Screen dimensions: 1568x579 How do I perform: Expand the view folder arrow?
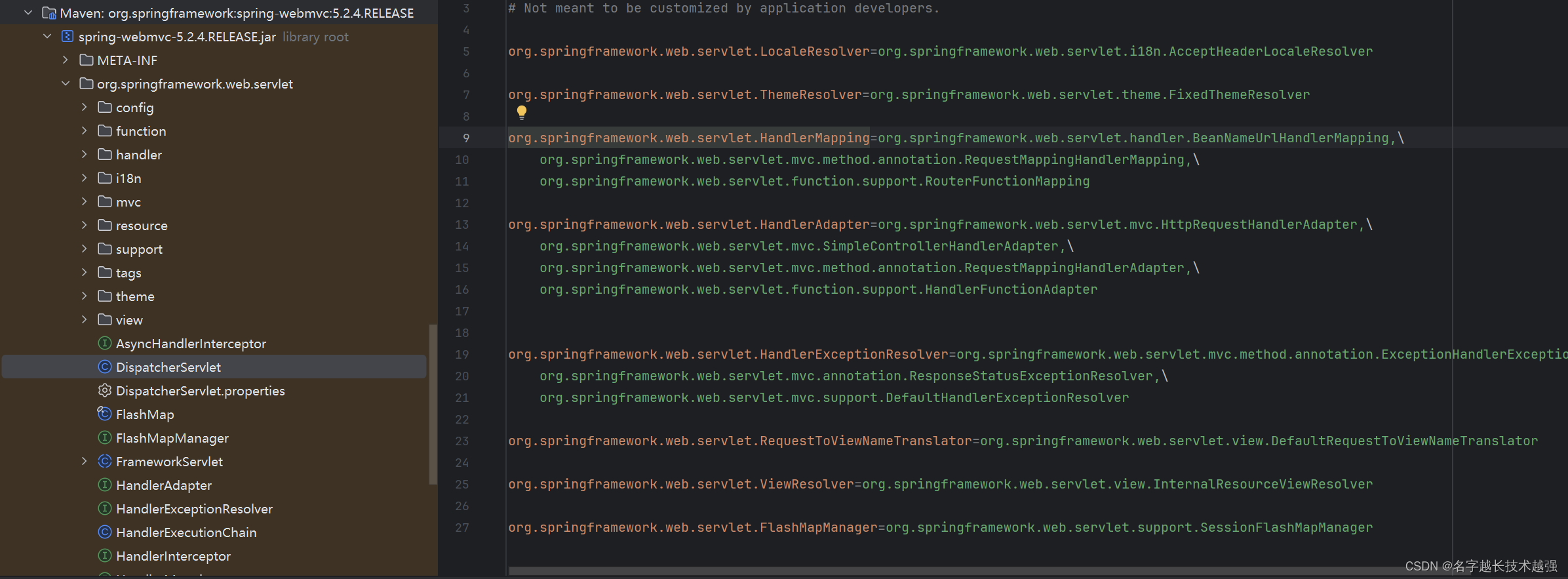(x=85, y=320)
